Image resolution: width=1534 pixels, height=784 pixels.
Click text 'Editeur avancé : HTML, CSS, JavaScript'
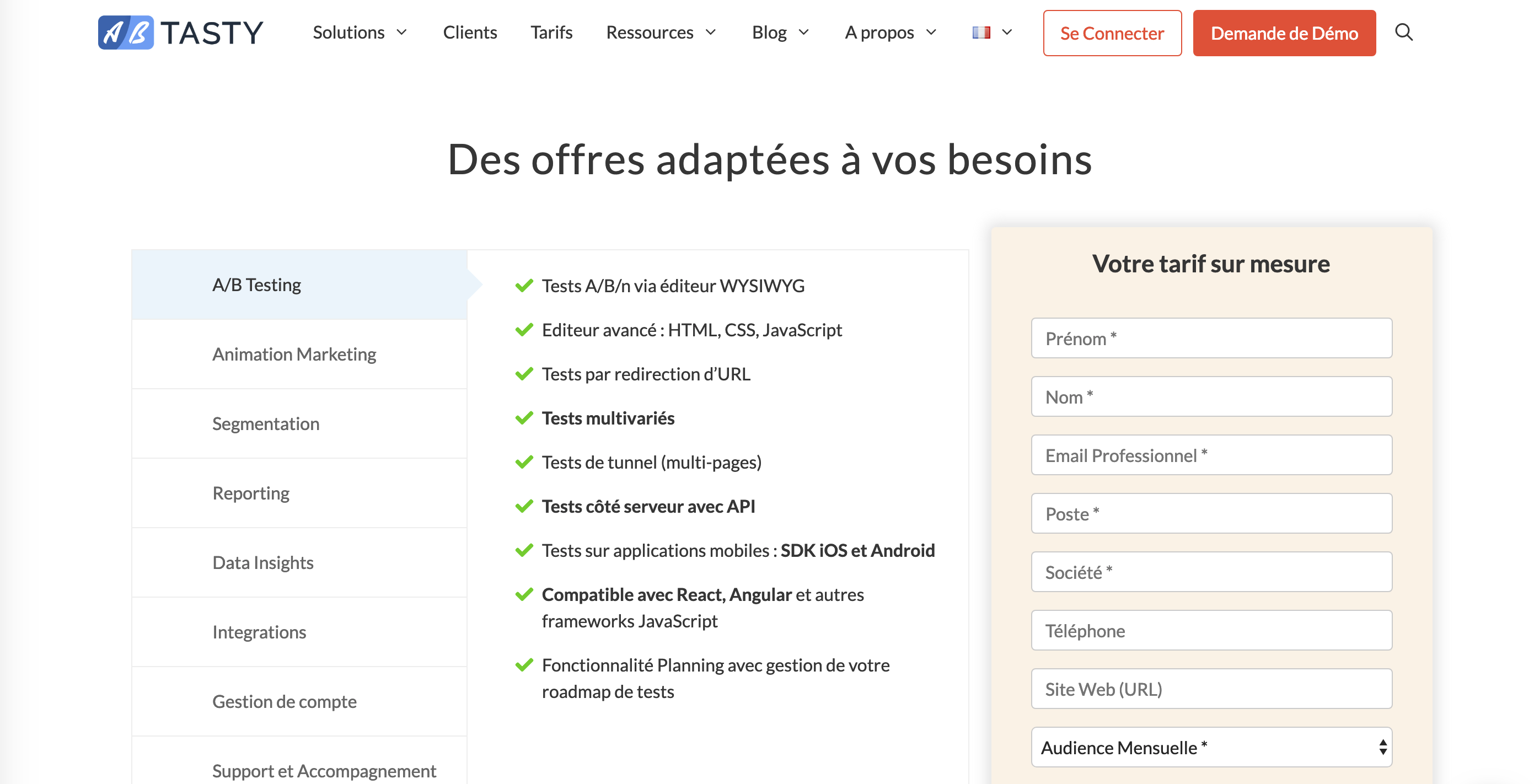click(692, 330)
